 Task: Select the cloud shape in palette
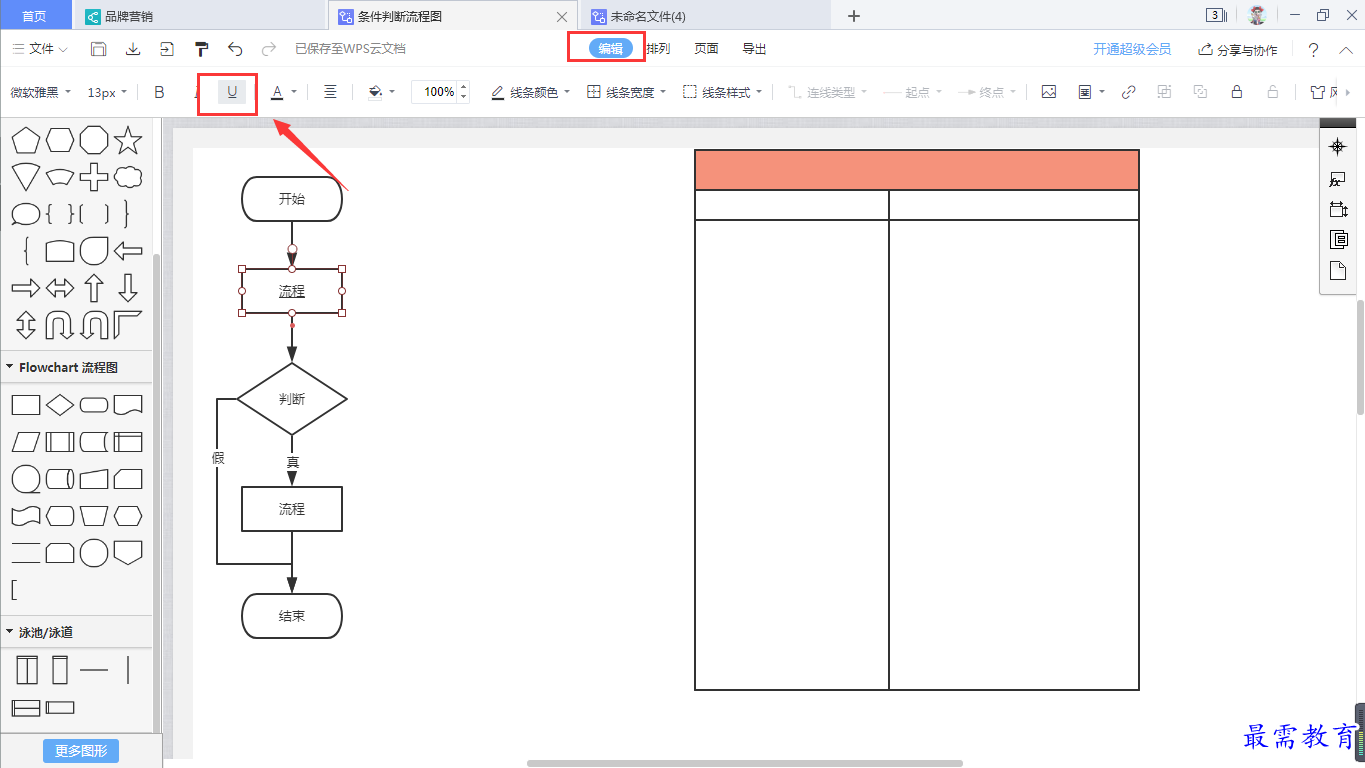pyautogui.click(x=127, y=178)
